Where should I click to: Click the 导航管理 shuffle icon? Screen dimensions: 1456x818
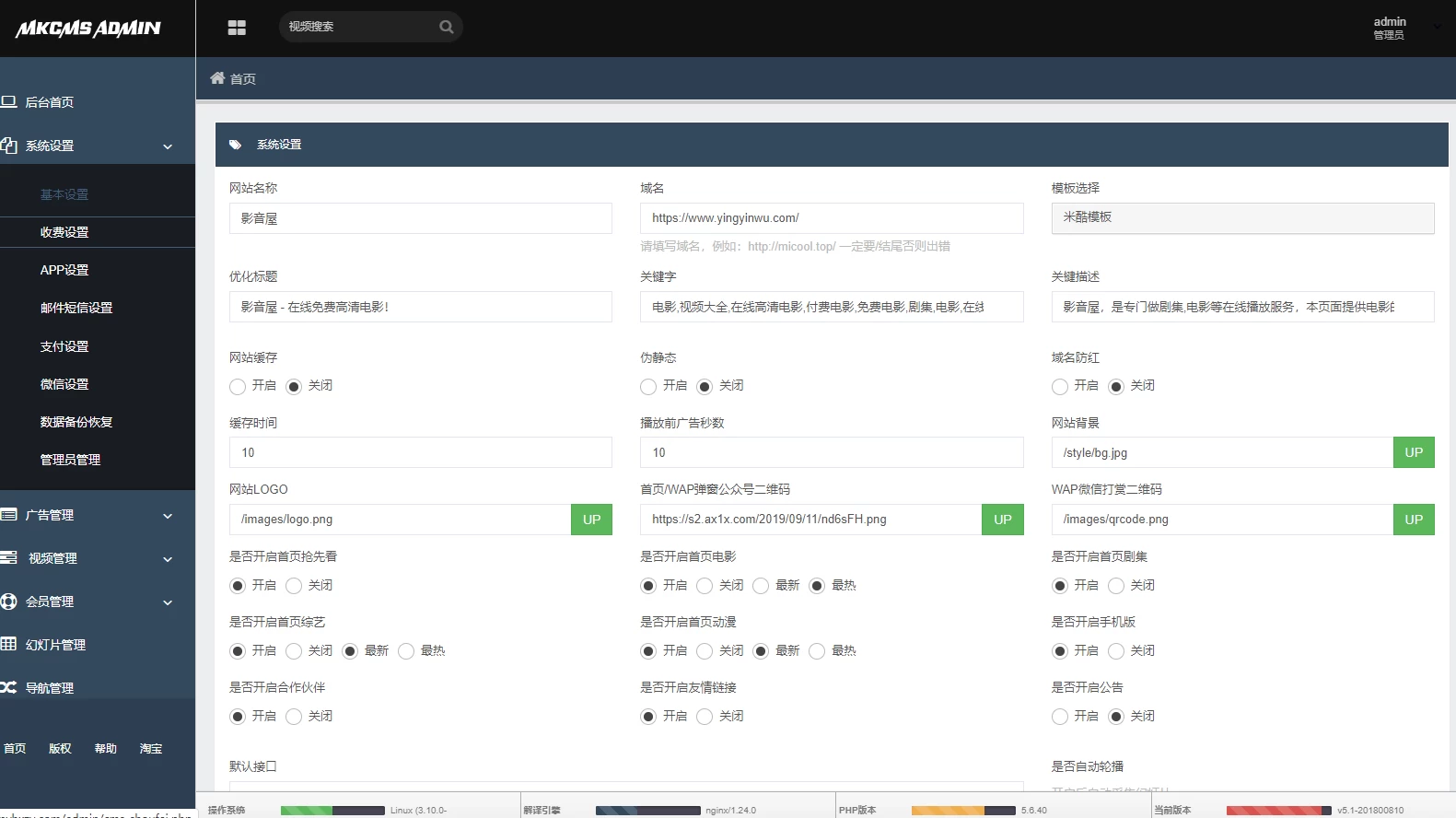[9, 687]
